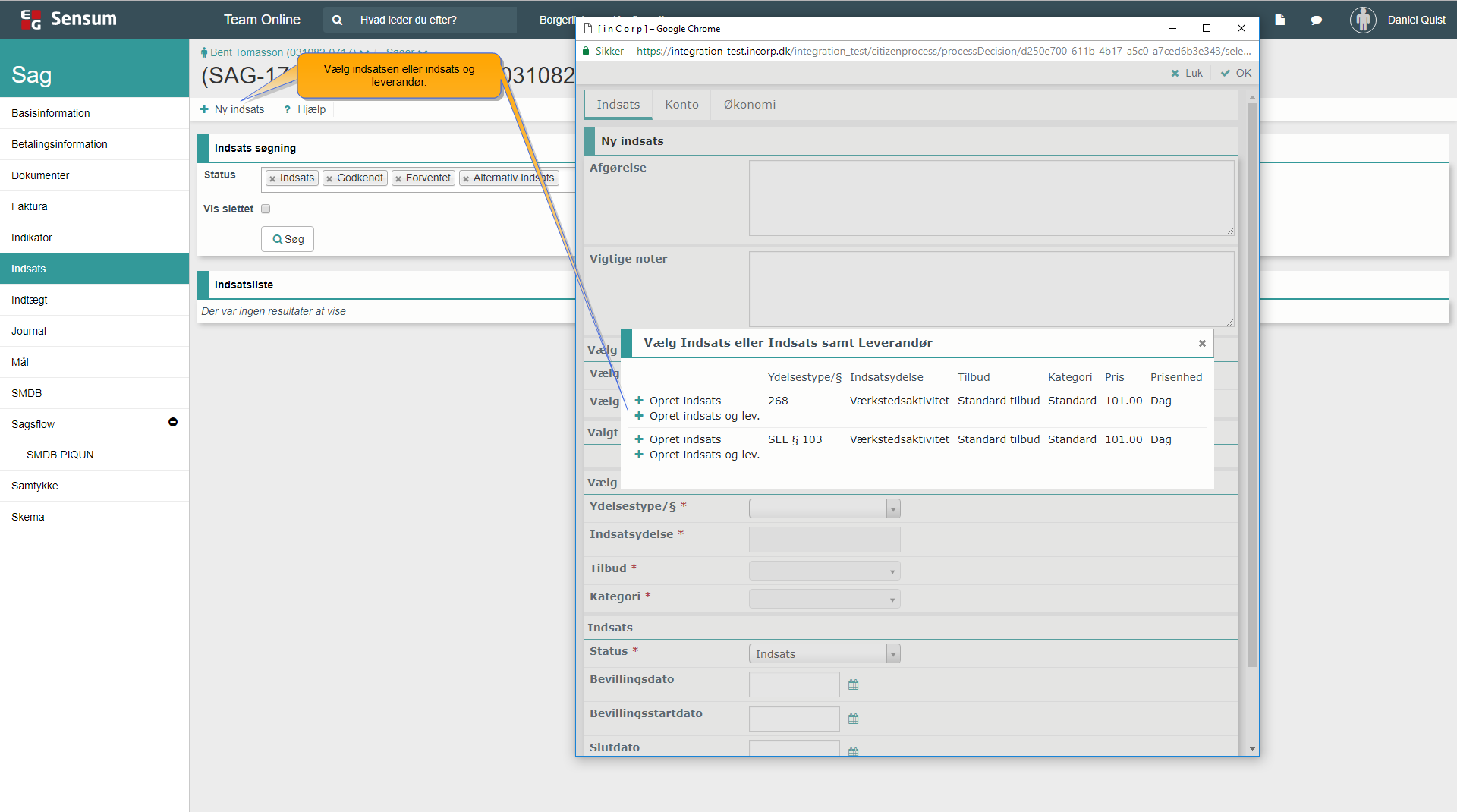Switch to the Konto tab
The image size is (1457, 812).
point(681,105)
